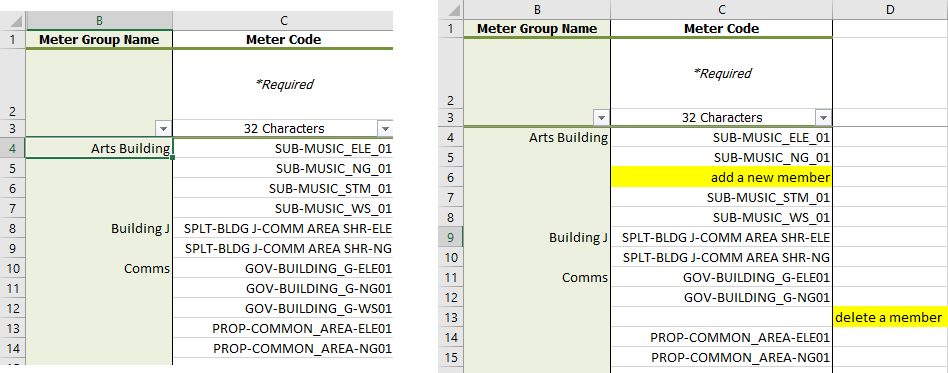Select column B header in left spreadsheet
Screen dimensions: 948x373
click(x=99, y=21)
